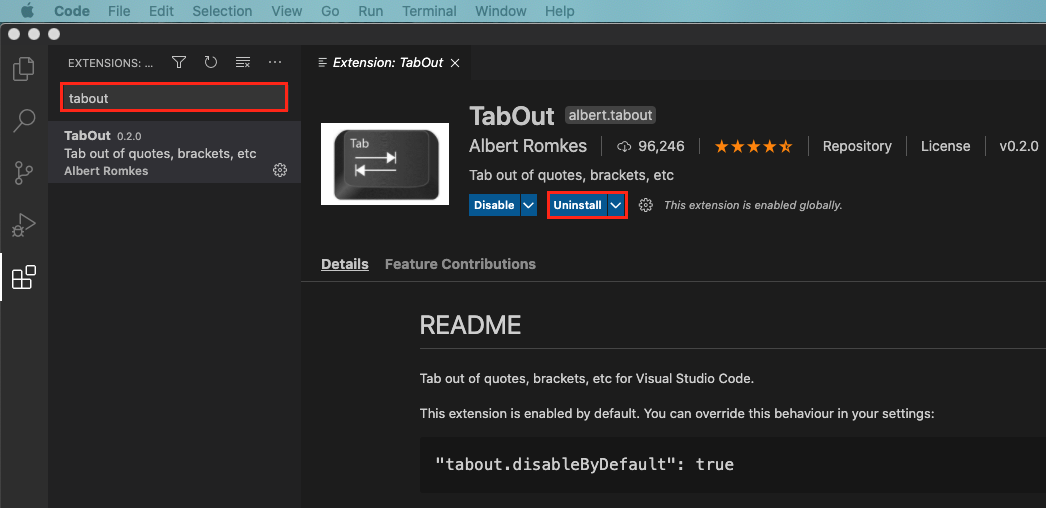Open manage gear next to Uninstall button

click(645, 205)
